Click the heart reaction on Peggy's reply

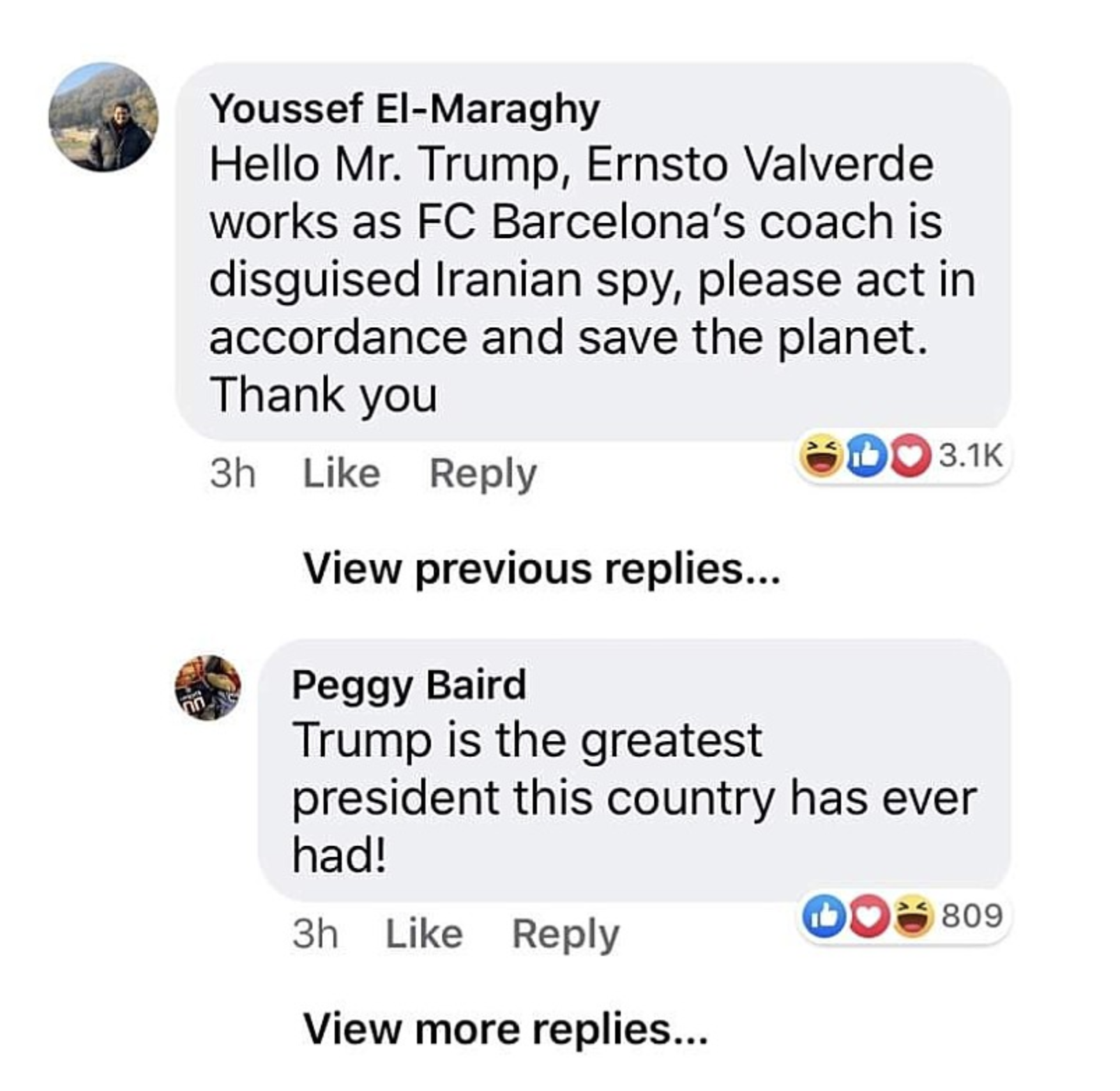pos(868,916)
